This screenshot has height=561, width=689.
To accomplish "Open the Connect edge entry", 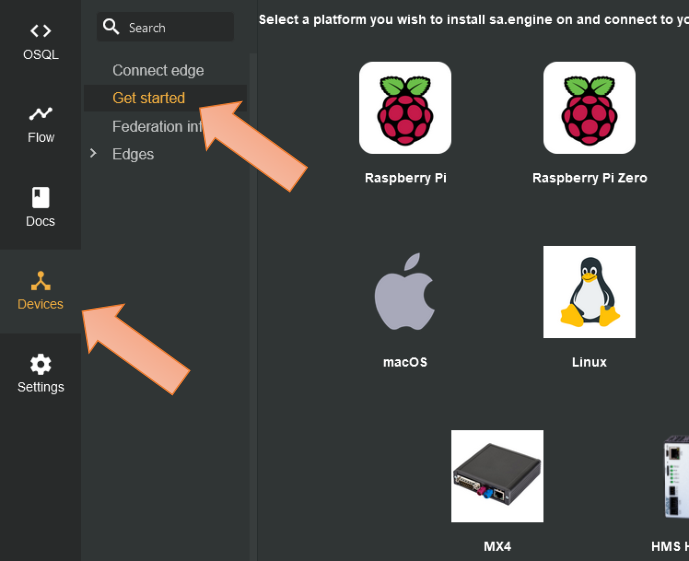I will [x=158, y=70].
